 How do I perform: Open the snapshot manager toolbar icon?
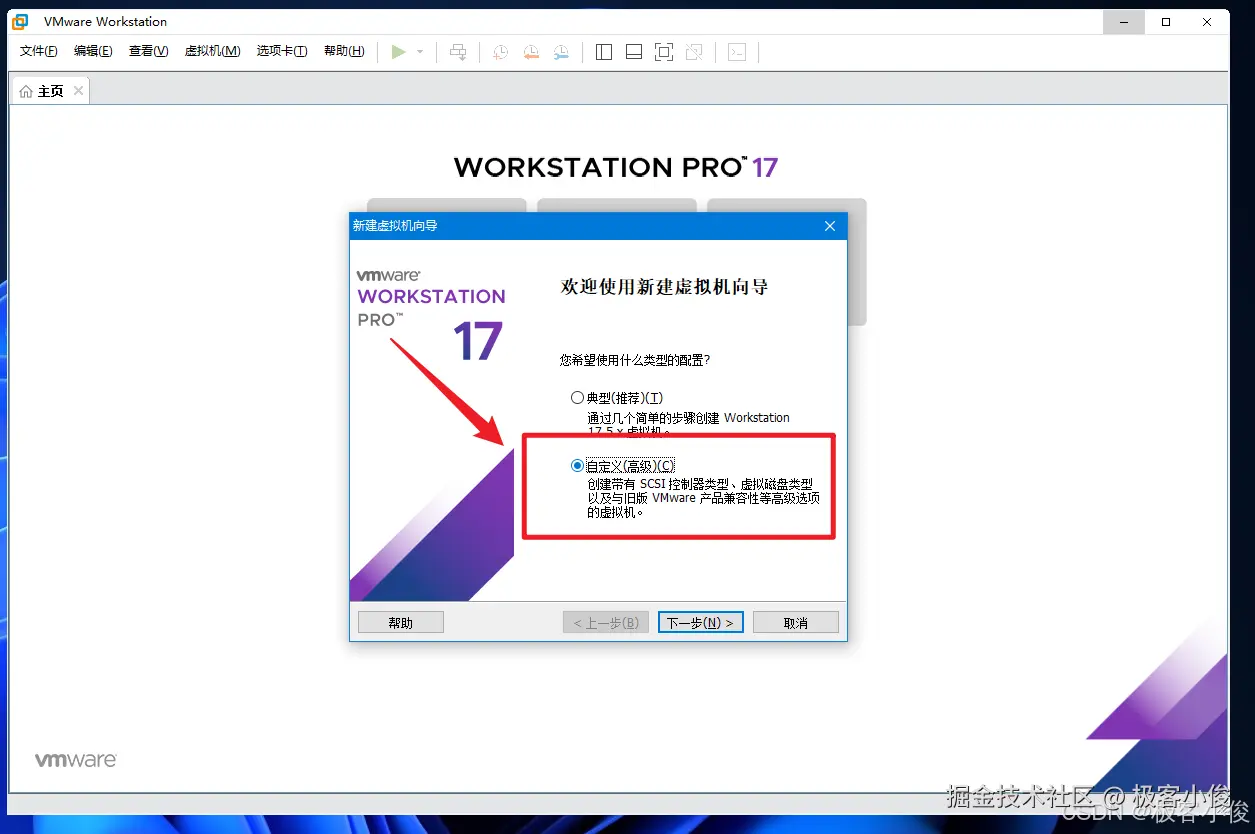tap(562, 52)
